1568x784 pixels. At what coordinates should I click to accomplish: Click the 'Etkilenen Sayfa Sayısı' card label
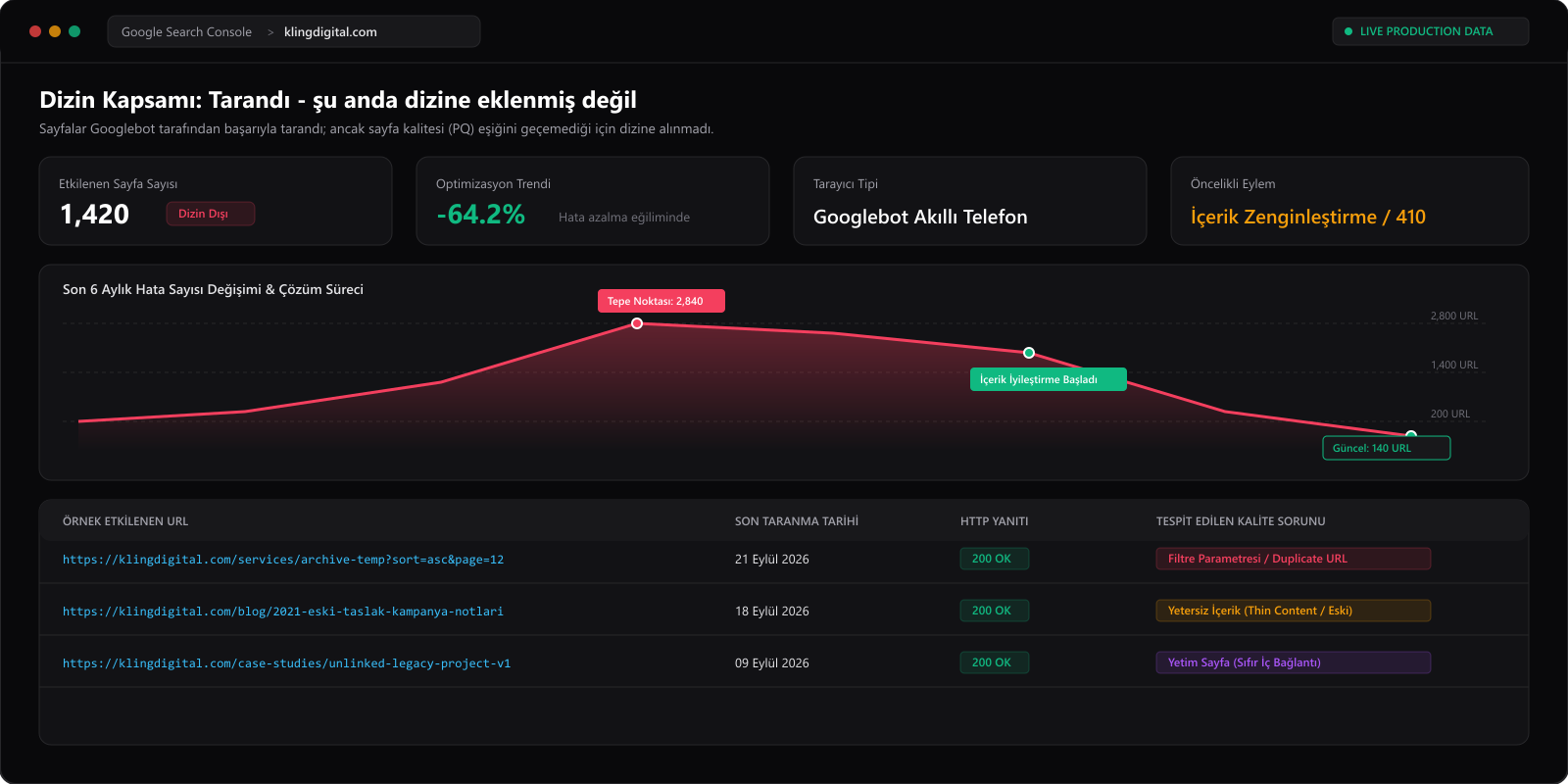click(x=118, y=184)
